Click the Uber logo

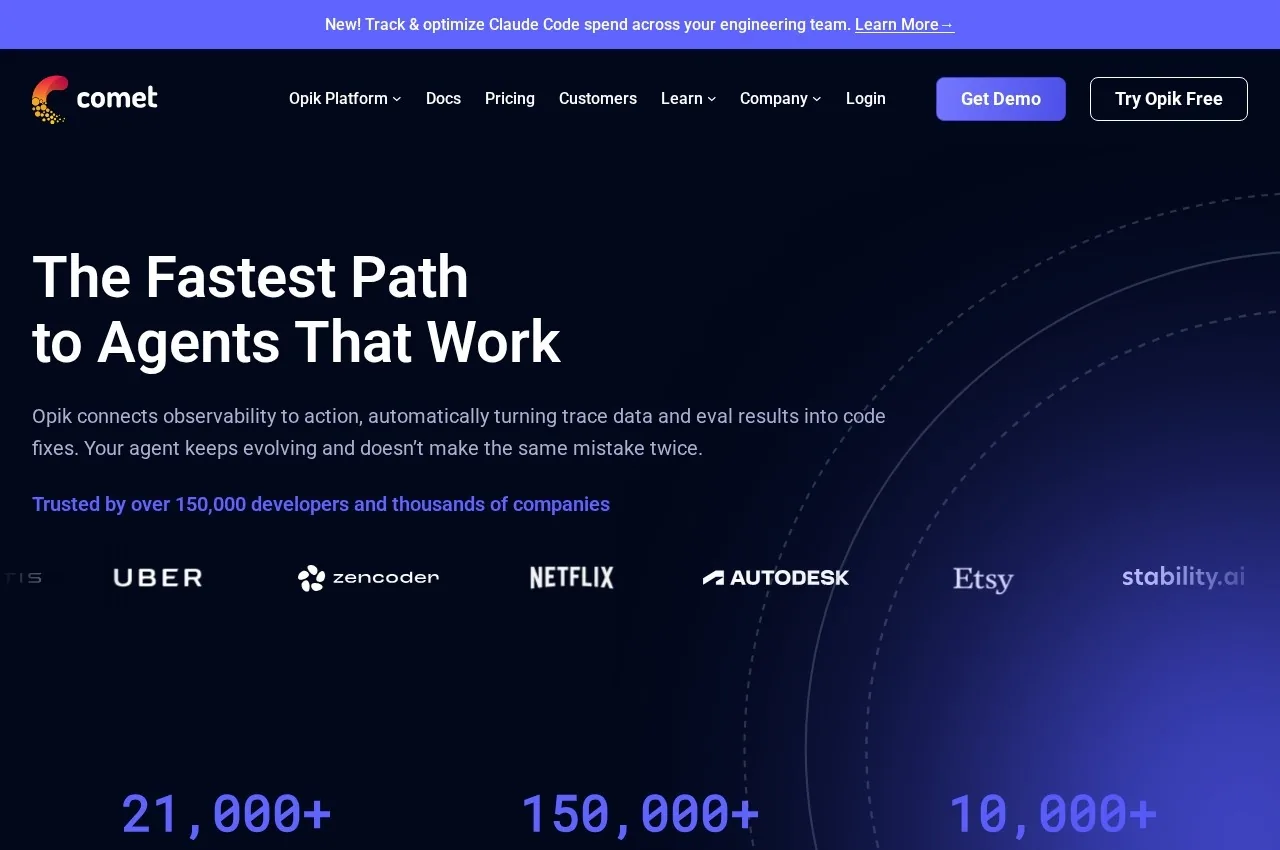(158, 577)
